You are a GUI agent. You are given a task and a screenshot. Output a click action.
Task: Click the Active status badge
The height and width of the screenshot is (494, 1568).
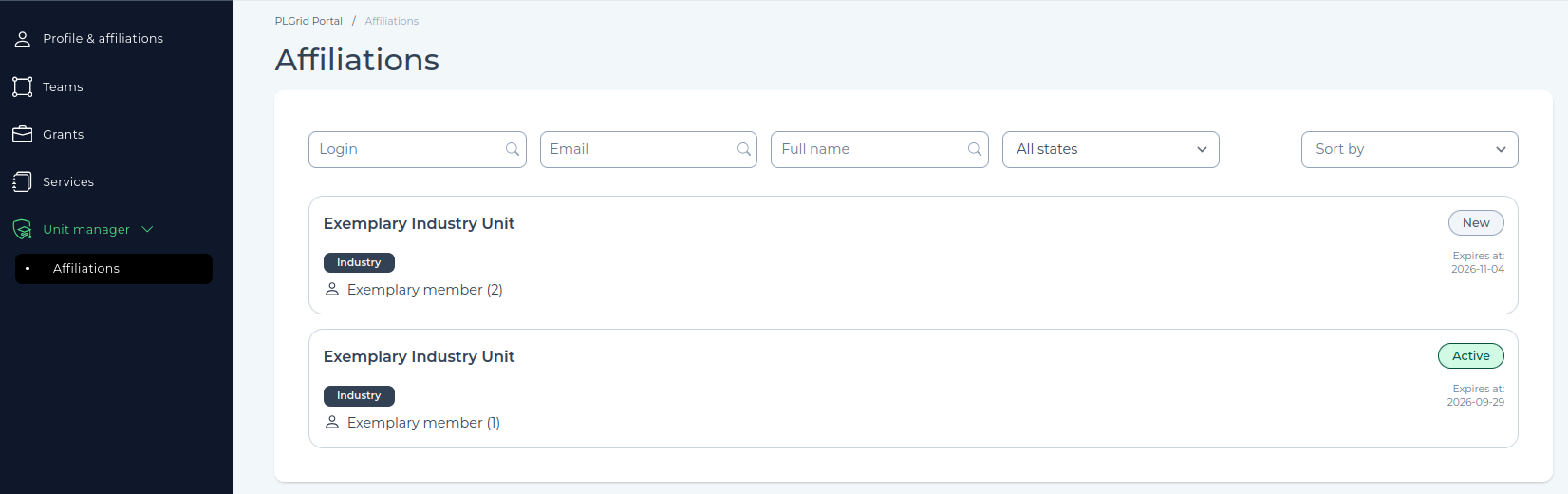click(x=1471, y=356)
